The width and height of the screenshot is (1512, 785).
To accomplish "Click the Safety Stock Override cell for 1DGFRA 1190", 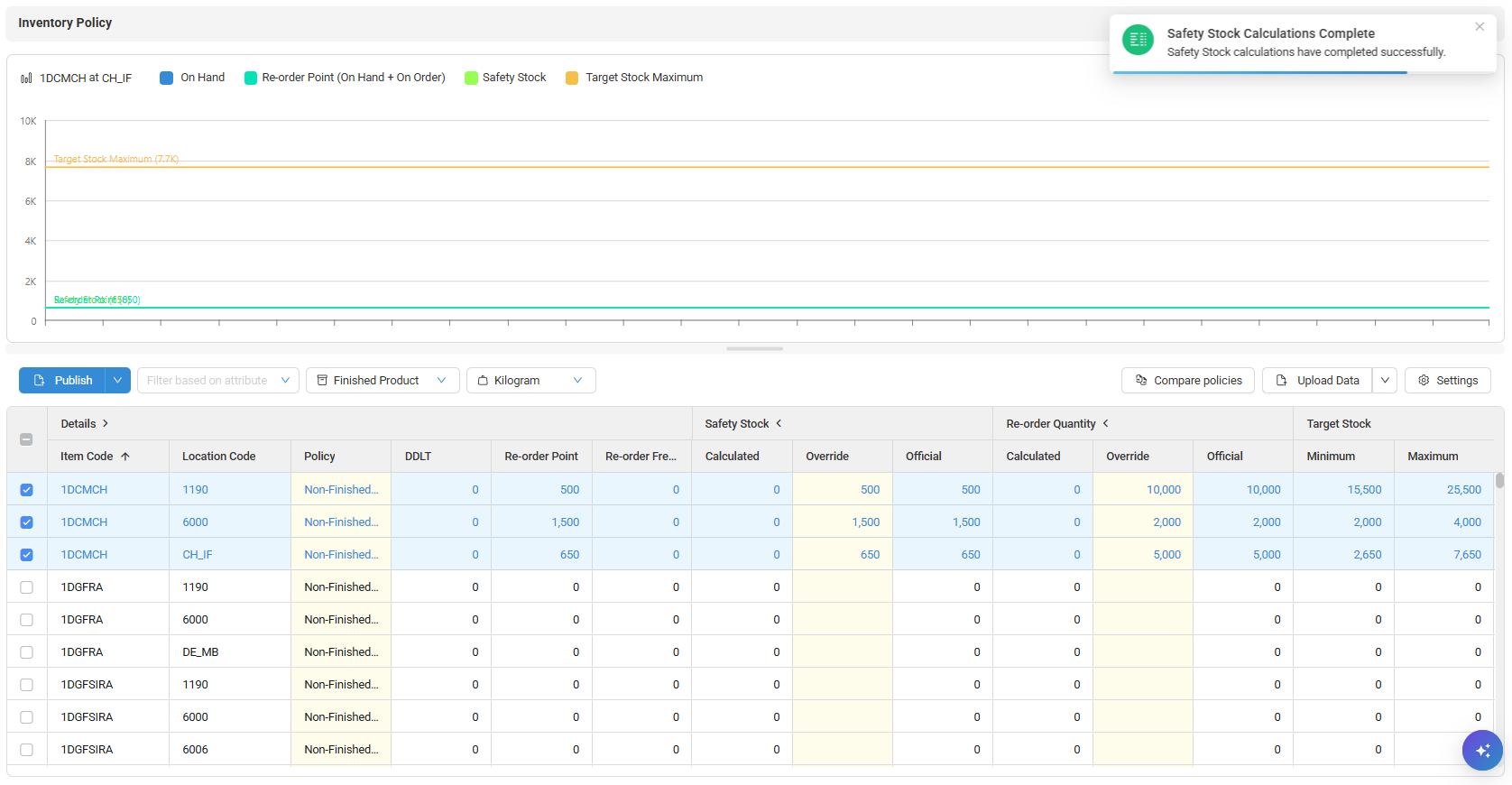I will pyautogui.click(x=843, y=587).
